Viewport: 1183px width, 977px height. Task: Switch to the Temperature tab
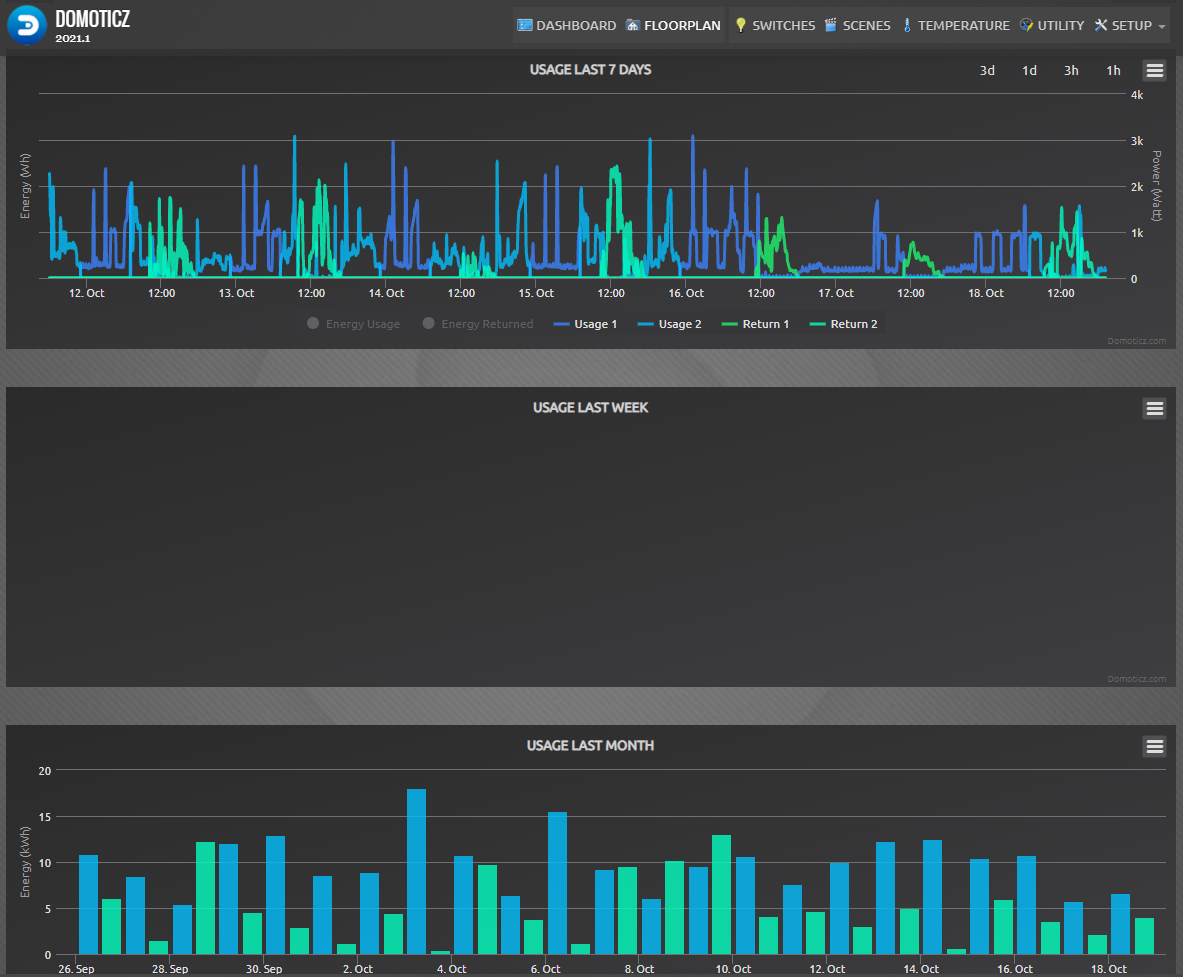click(x=956, y=26)
